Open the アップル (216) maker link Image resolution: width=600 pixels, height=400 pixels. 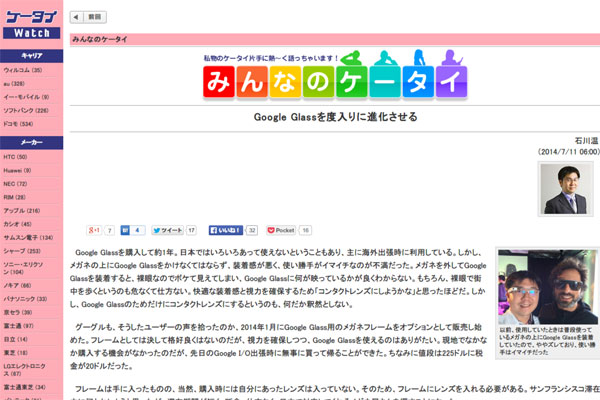pyautogui.click(x=22, y=211)
